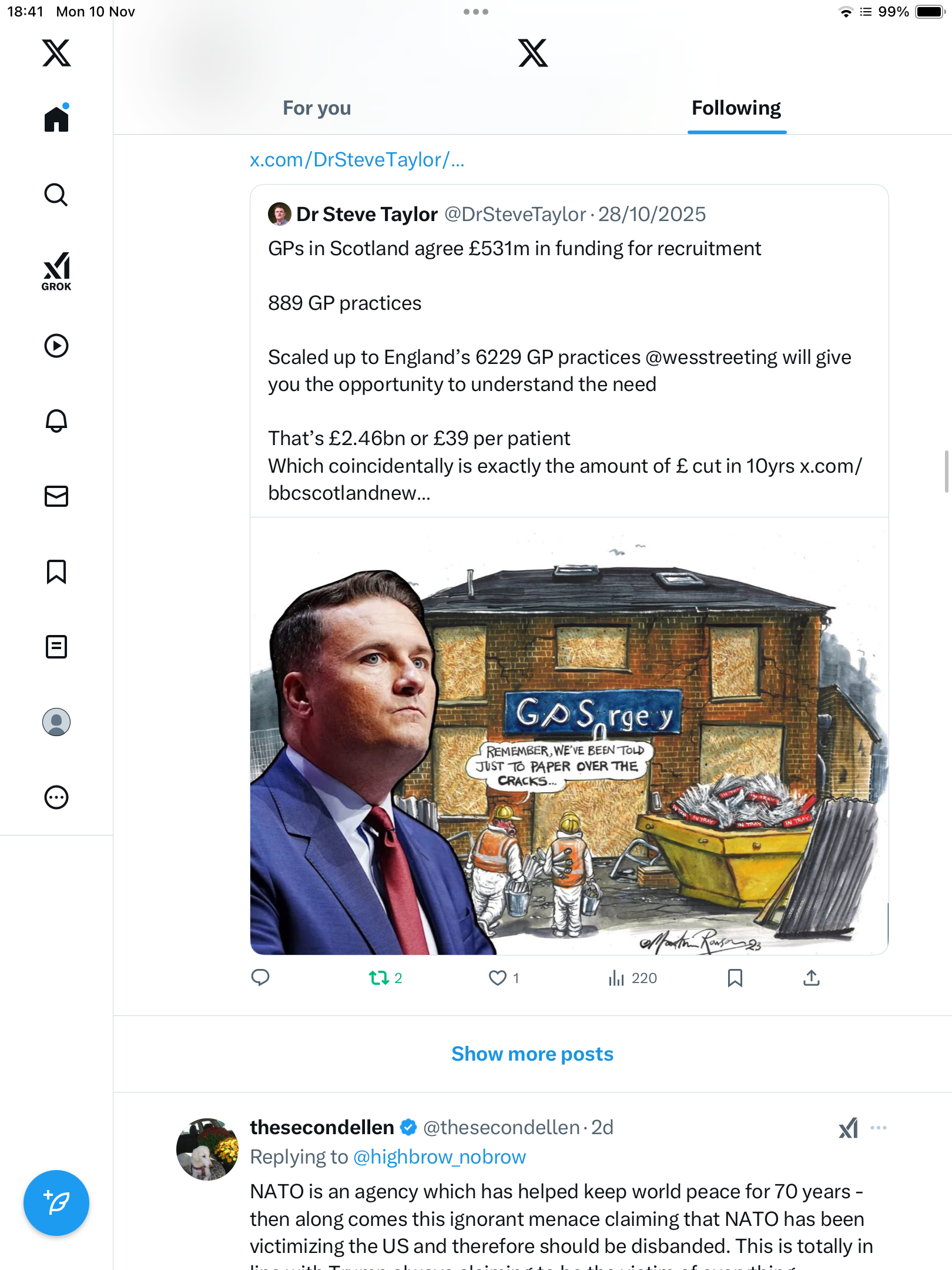Open the Search page
The height and width of the screenshot is (1270, 952).
click(x=56, y=195)
